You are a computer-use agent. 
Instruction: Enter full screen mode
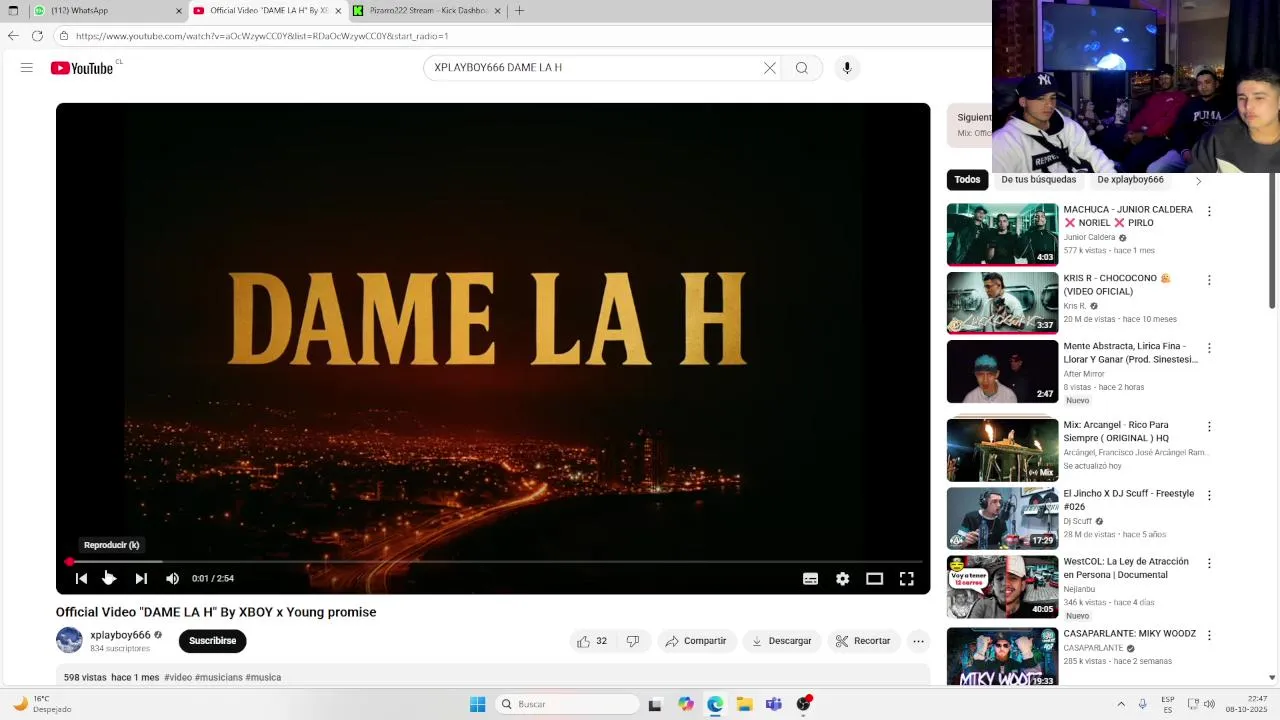tap(907, 578)
